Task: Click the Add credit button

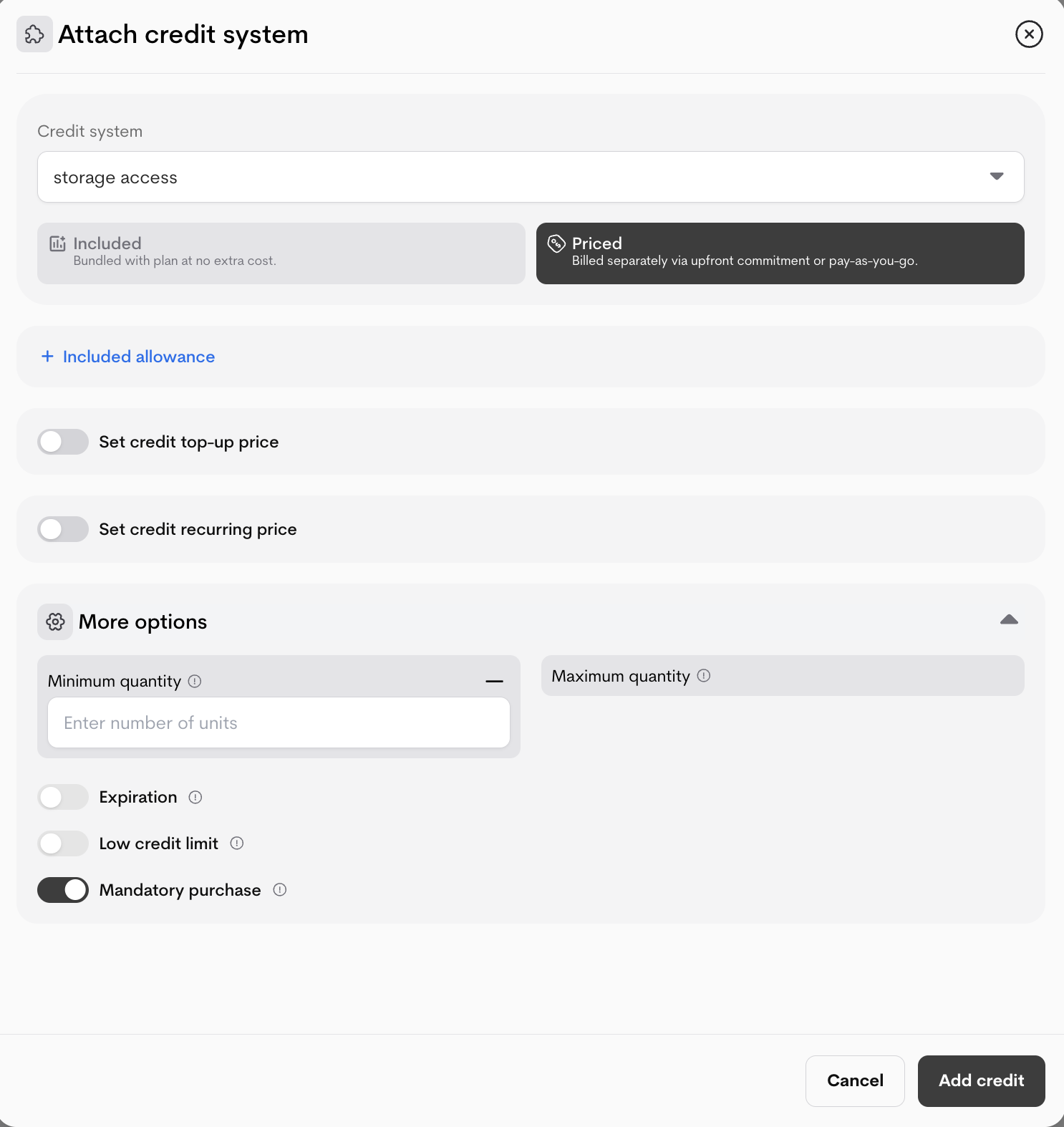Action: pos(980,1081)
